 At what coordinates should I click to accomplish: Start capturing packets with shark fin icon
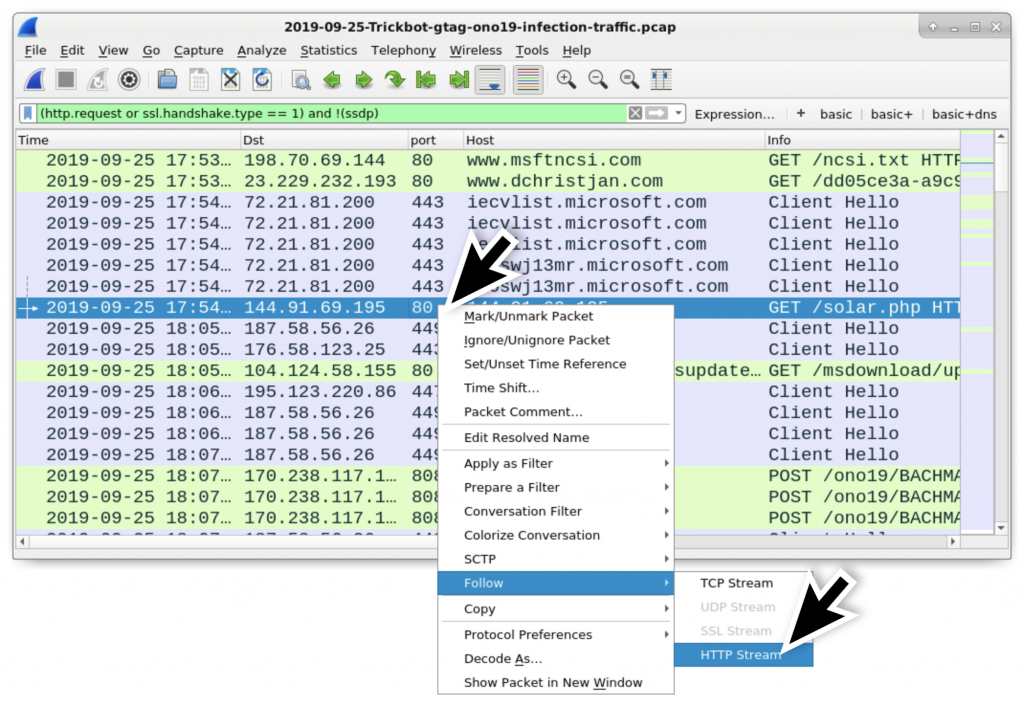coord(35,80)
